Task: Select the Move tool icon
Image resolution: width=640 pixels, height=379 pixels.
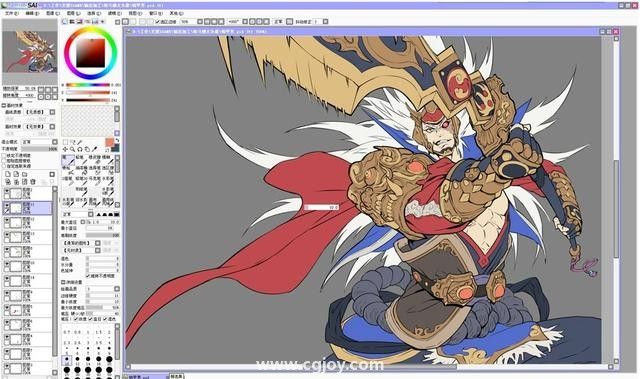Action: click(65, 149)
